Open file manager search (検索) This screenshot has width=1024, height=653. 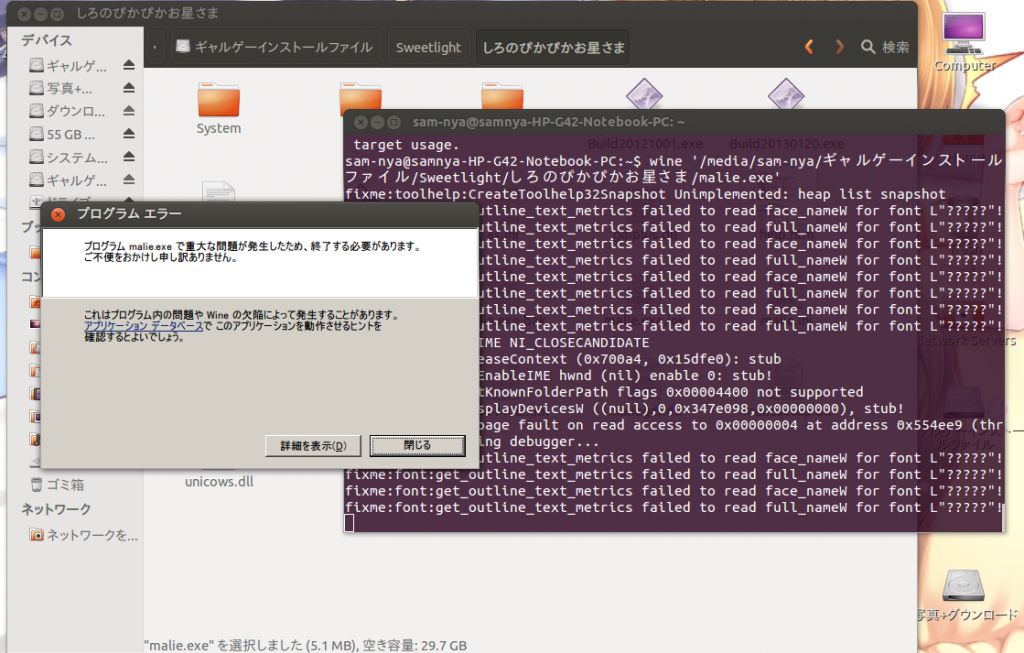pyautogui.click(x=885, y=47)
